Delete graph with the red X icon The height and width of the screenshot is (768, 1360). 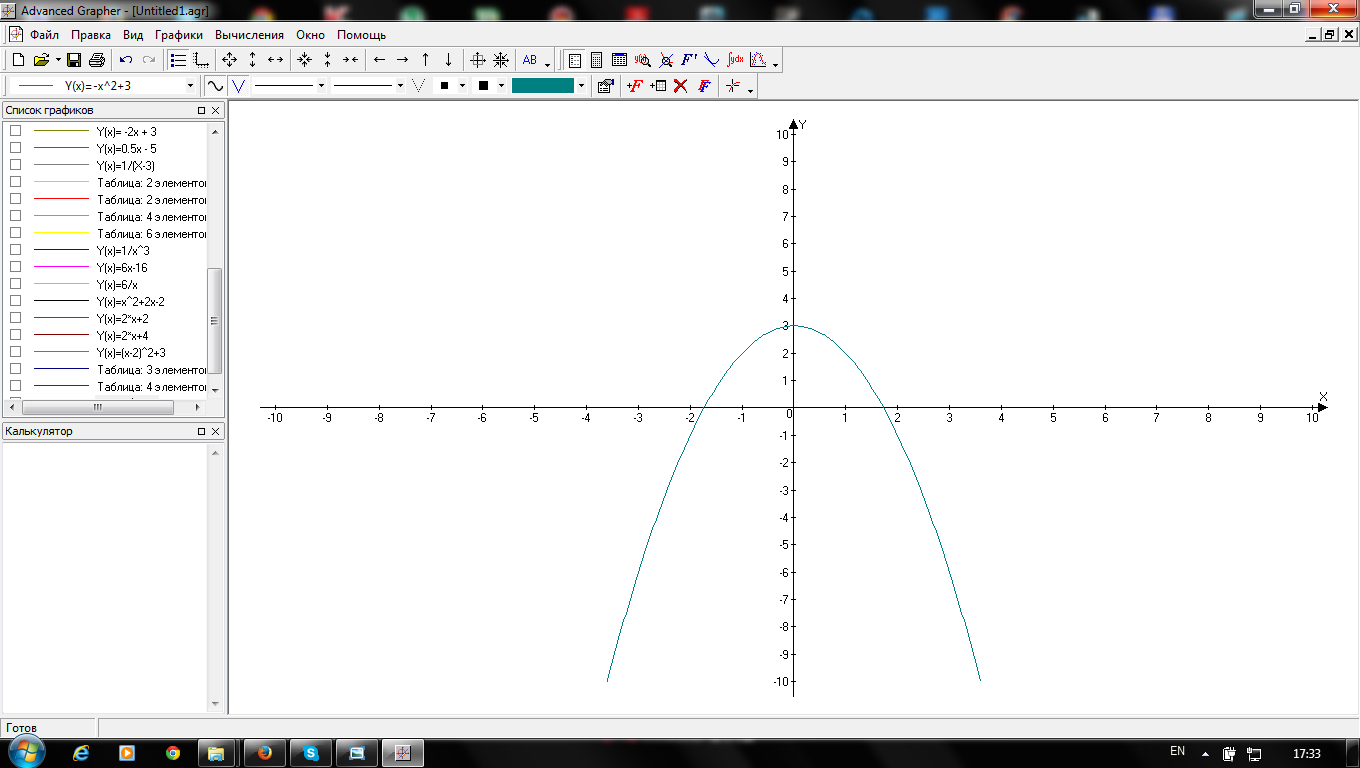[x=680, y=86]
